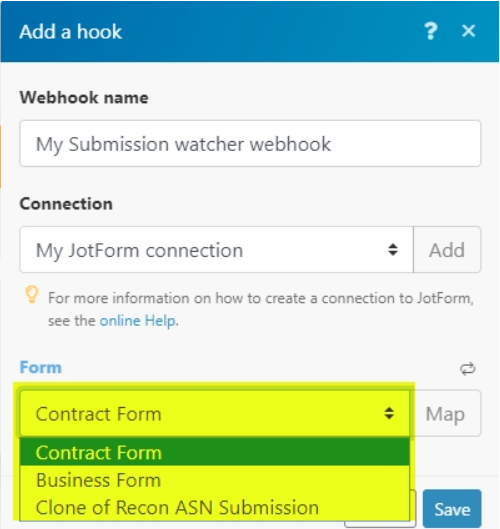Image resolution: width=500 pixels, height=529 pixels.
Task: Open the My JotForm connection dropdown
Action: tap(216, 250)
